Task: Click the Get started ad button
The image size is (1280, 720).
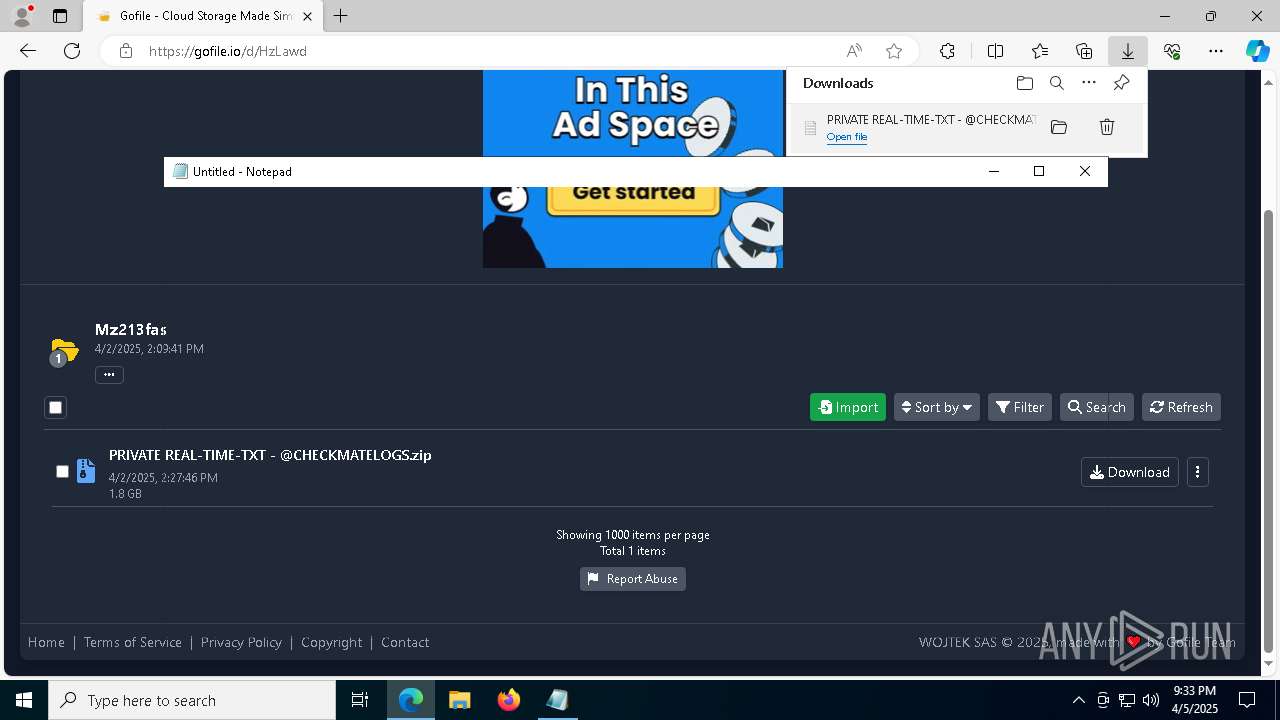Action: pos(634,193)
